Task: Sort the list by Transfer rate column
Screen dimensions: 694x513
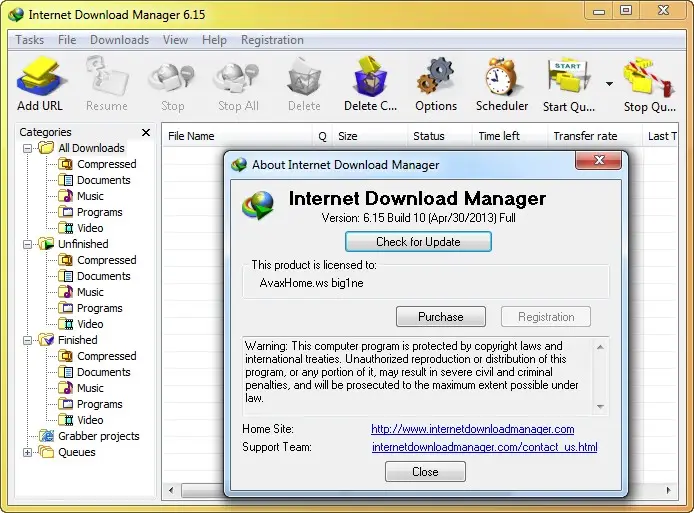Action: tap(595, 136)
